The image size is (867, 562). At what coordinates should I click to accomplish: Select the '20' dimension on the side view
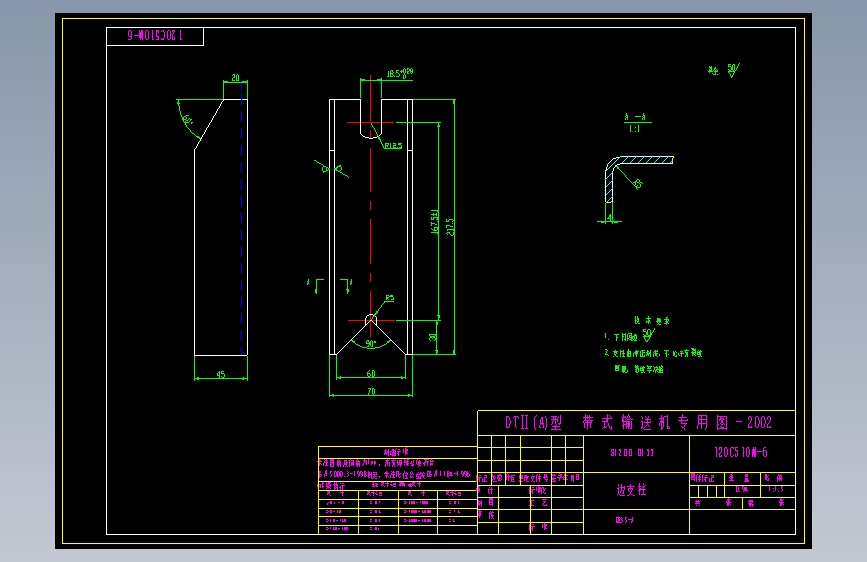click(236, 78)
